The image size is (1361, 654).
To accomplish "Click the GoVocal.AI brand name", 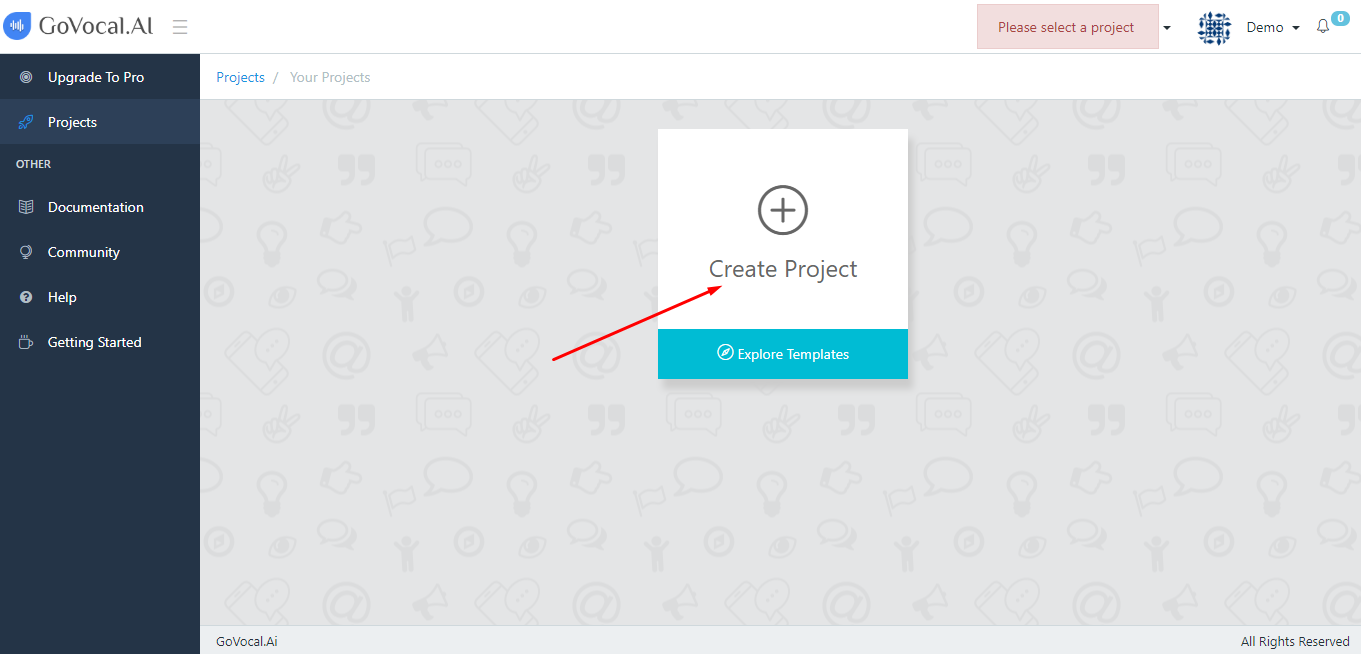I will click(x=96, y=26).
